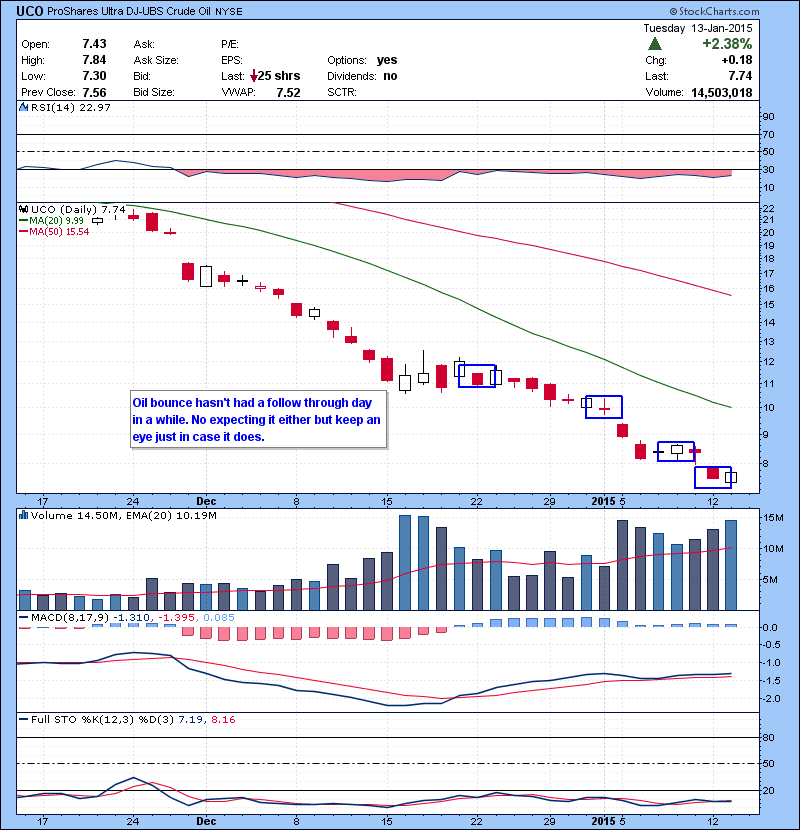Screen dimensions: 800x830
Task: Click the MACD histogram value 0.085
Action: point(219,617)
